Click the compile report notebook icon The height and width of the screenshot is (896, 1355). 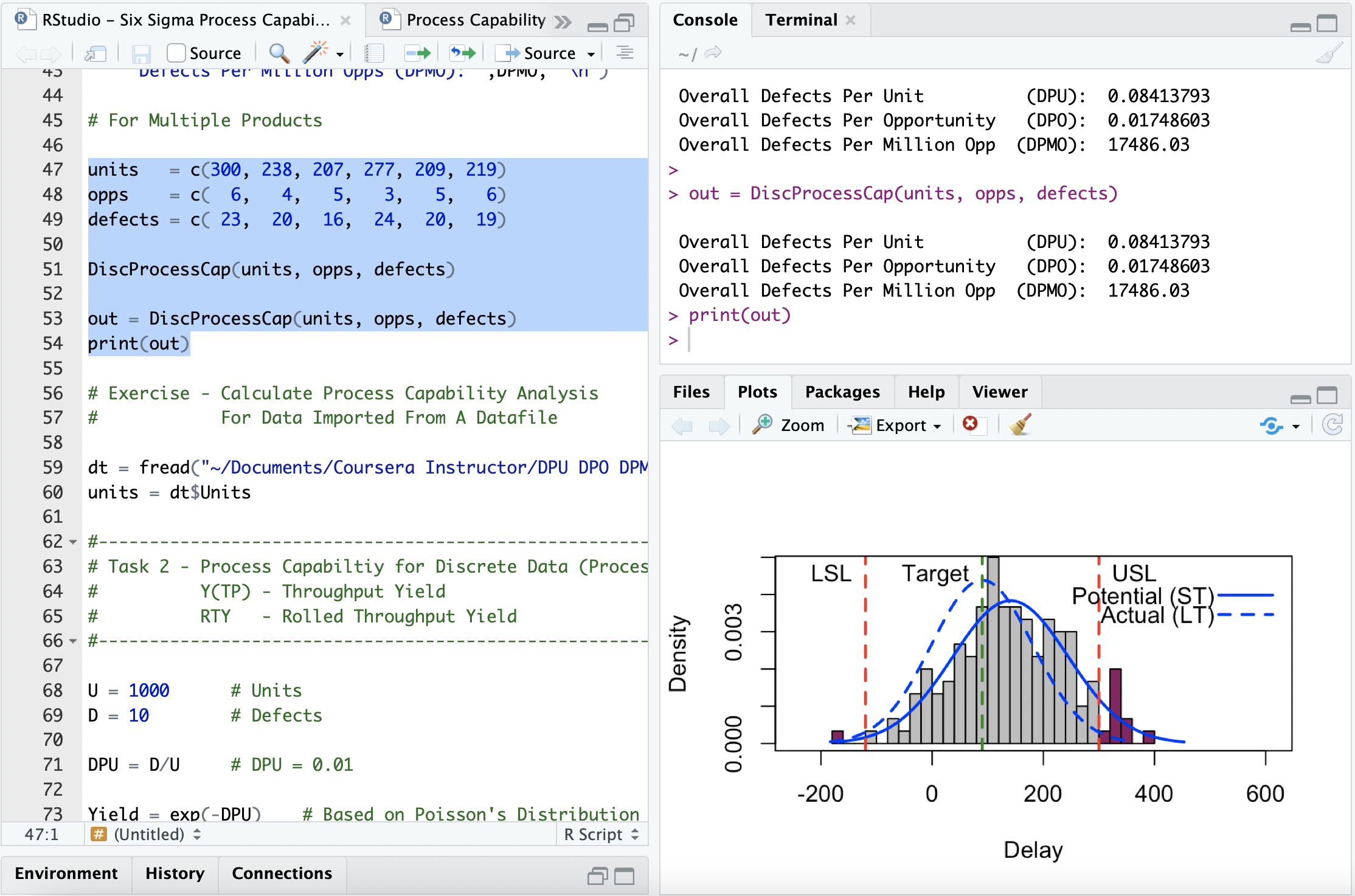(x=374, y=53)
